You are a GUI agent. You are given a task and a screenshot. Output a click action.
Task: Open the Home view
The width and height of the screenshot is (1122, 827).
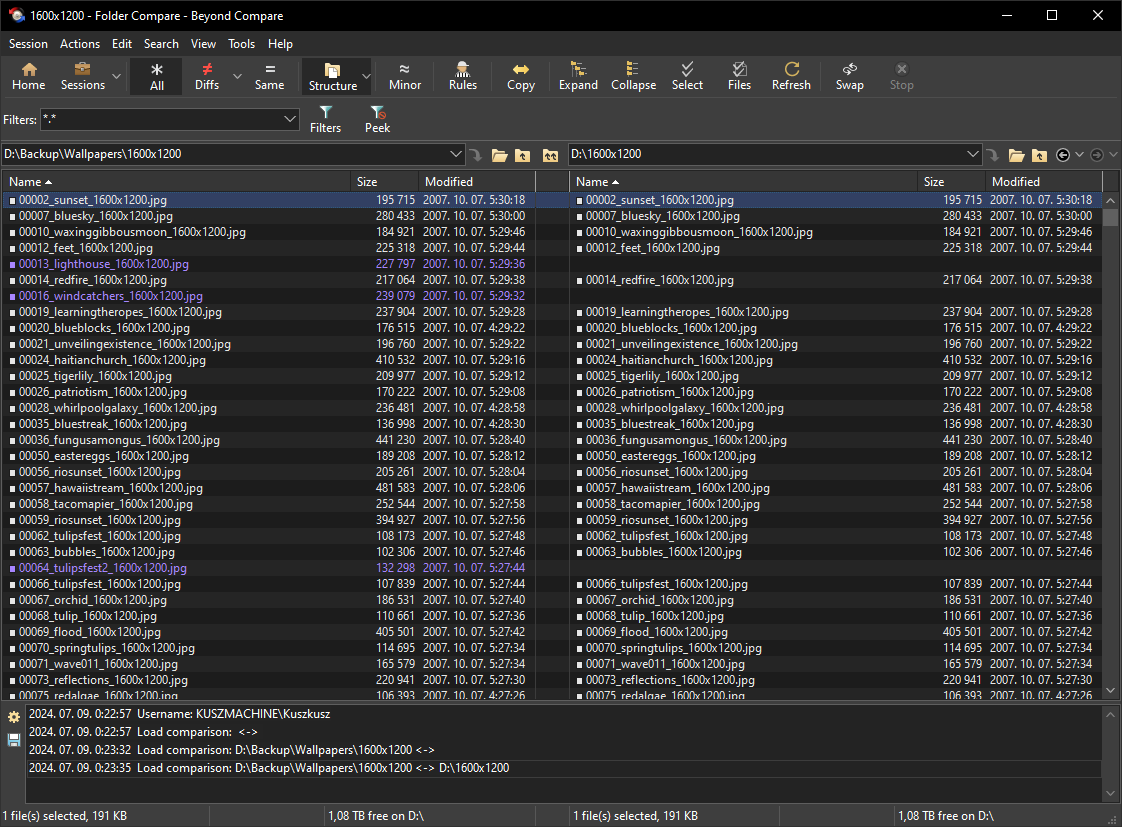pos(29,77)
